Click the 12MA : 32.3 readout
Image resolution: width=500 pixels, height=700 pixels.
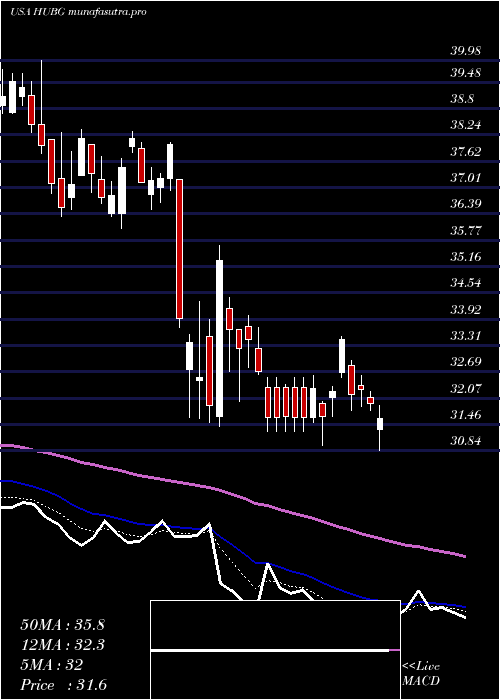pos(62,645)
